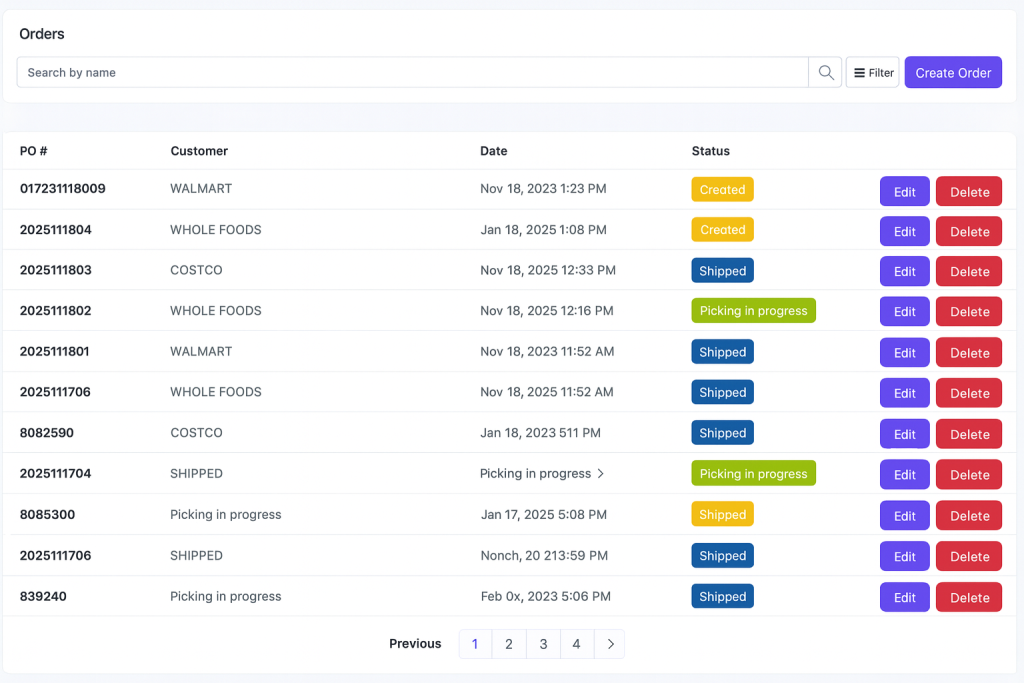This screenshot has width=1024, height=683.
Task: Click the yellow Shipped badge on order 8085300
Action: point(722,514)
